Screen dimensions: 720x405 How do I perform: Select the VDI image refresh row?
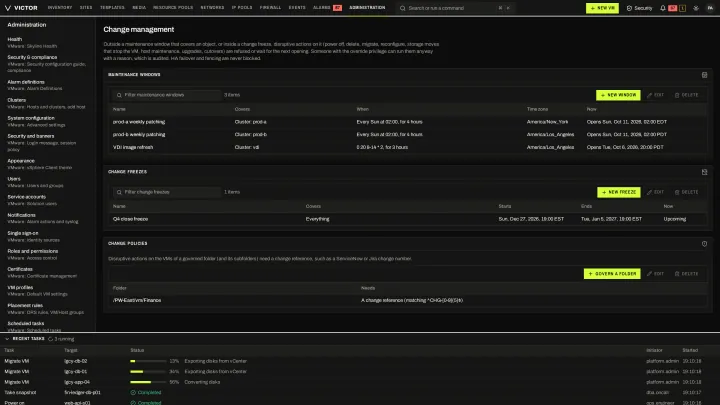[x=408, y=147]
